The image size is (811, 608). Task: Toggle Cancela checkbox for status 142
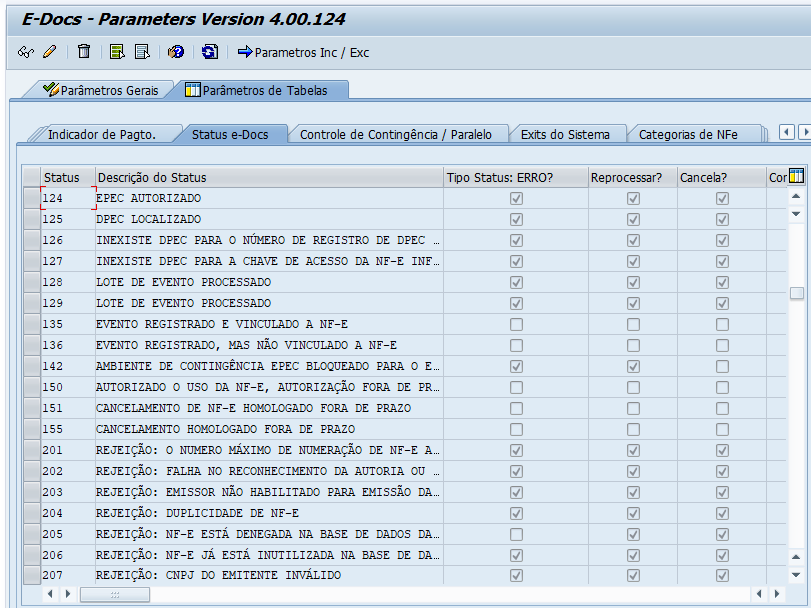tap(722, 367)
